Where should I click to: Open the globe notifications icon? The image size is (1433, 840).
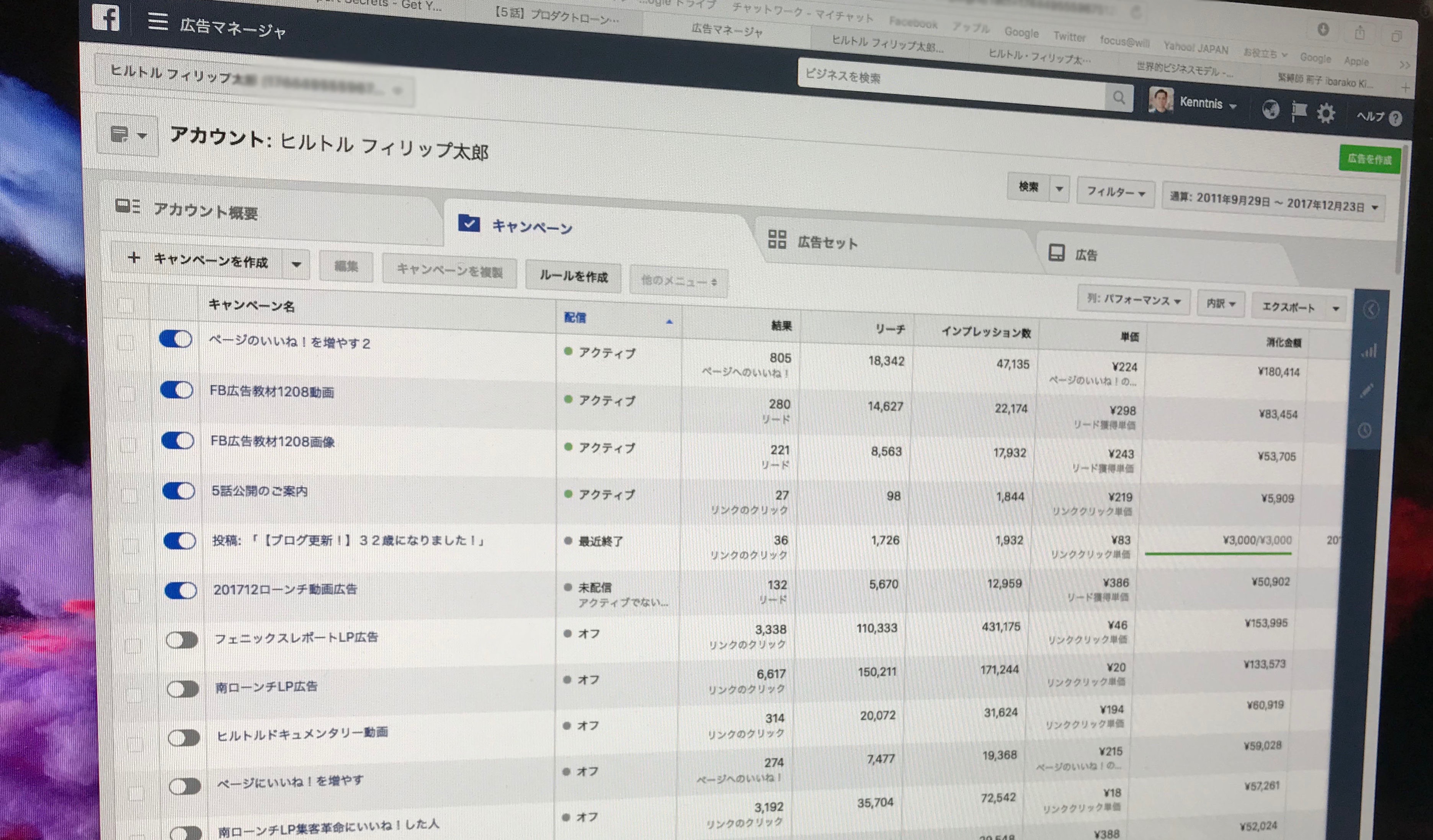coord(1270,109)
